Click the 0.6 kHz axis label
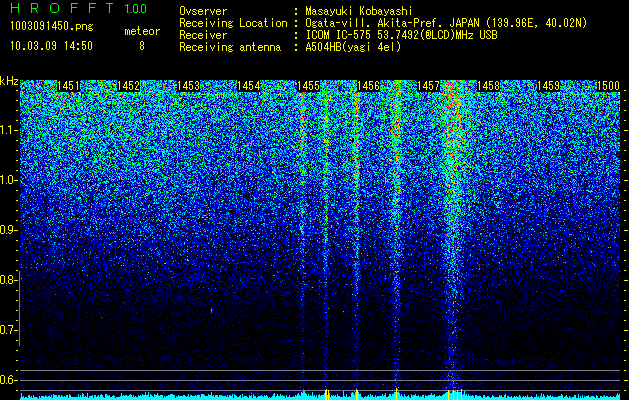Screen dimensions: 629x400 [x=8, y=380]
